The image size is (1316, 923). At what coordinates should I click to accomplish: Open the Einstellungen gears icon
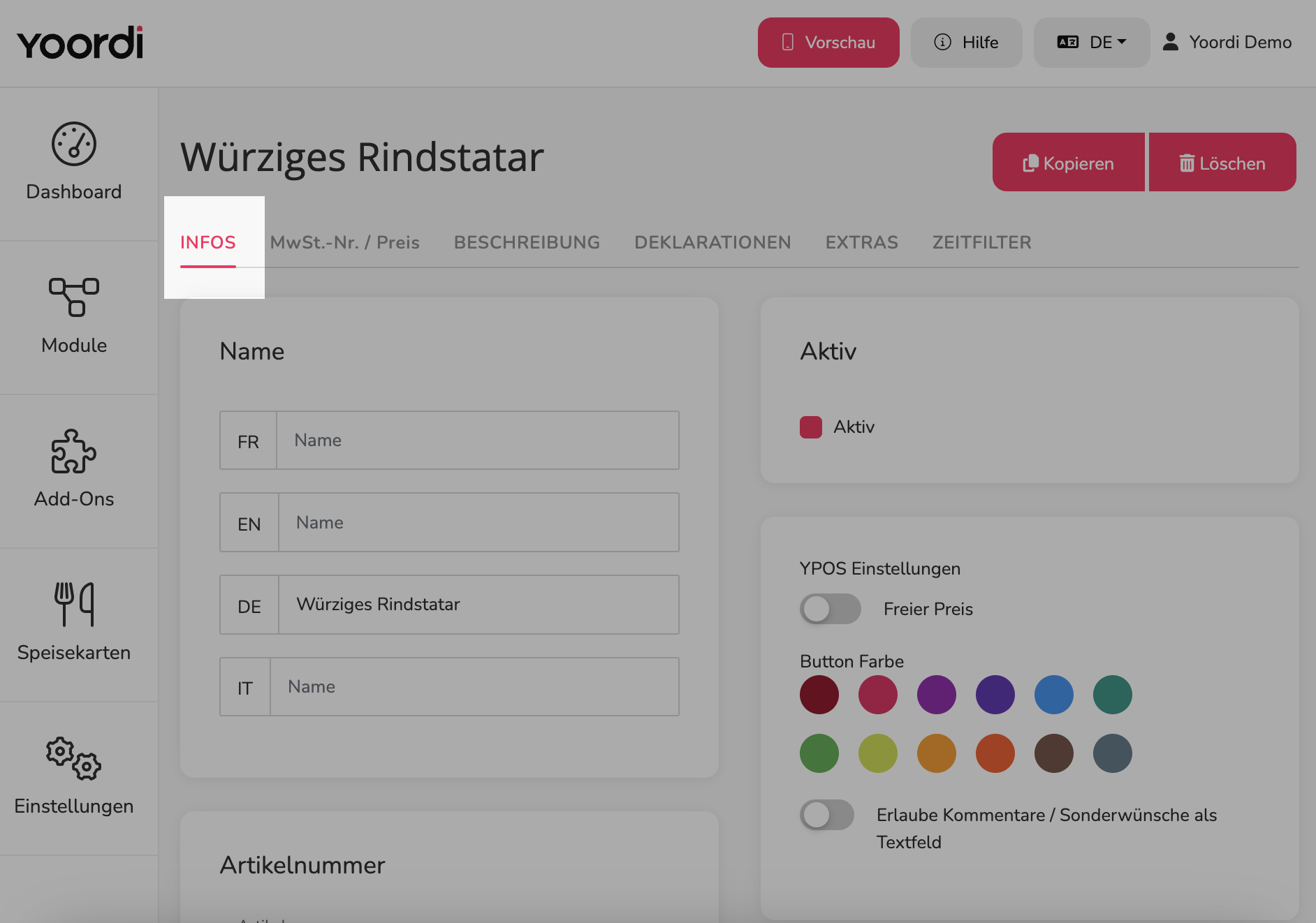[74, 758]
